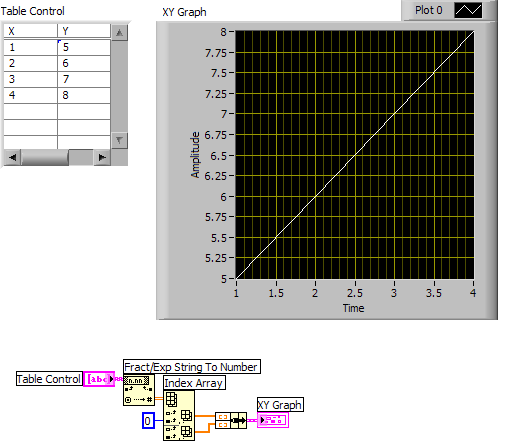Select the Index Array function node
The width and height of the screenshot is (509, 447).
[179, 415]
